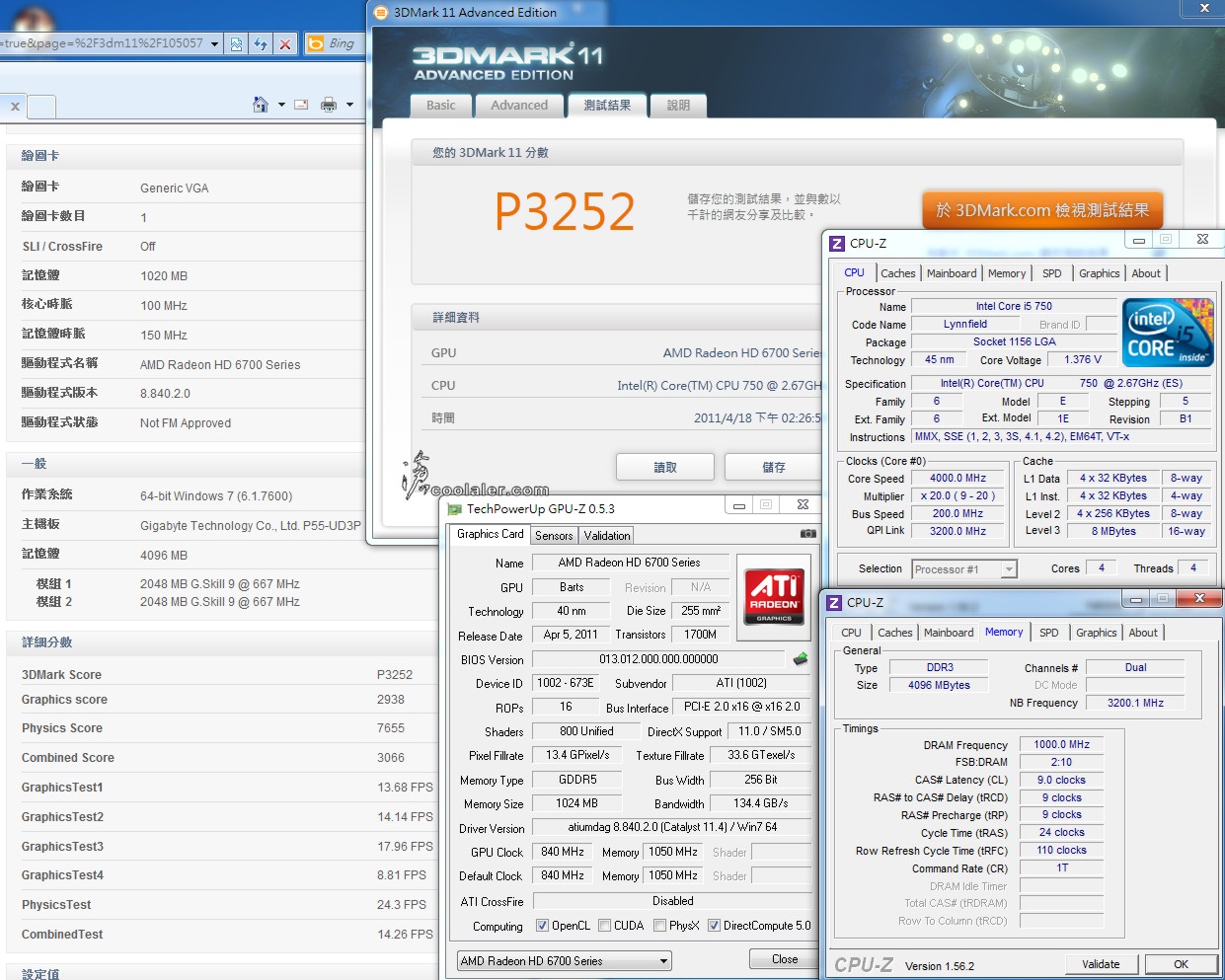The width and height of the screenshot is (1225, 980).
Task: Select the 說明 tab in 3DMark 11
Action: pos(678,106)
